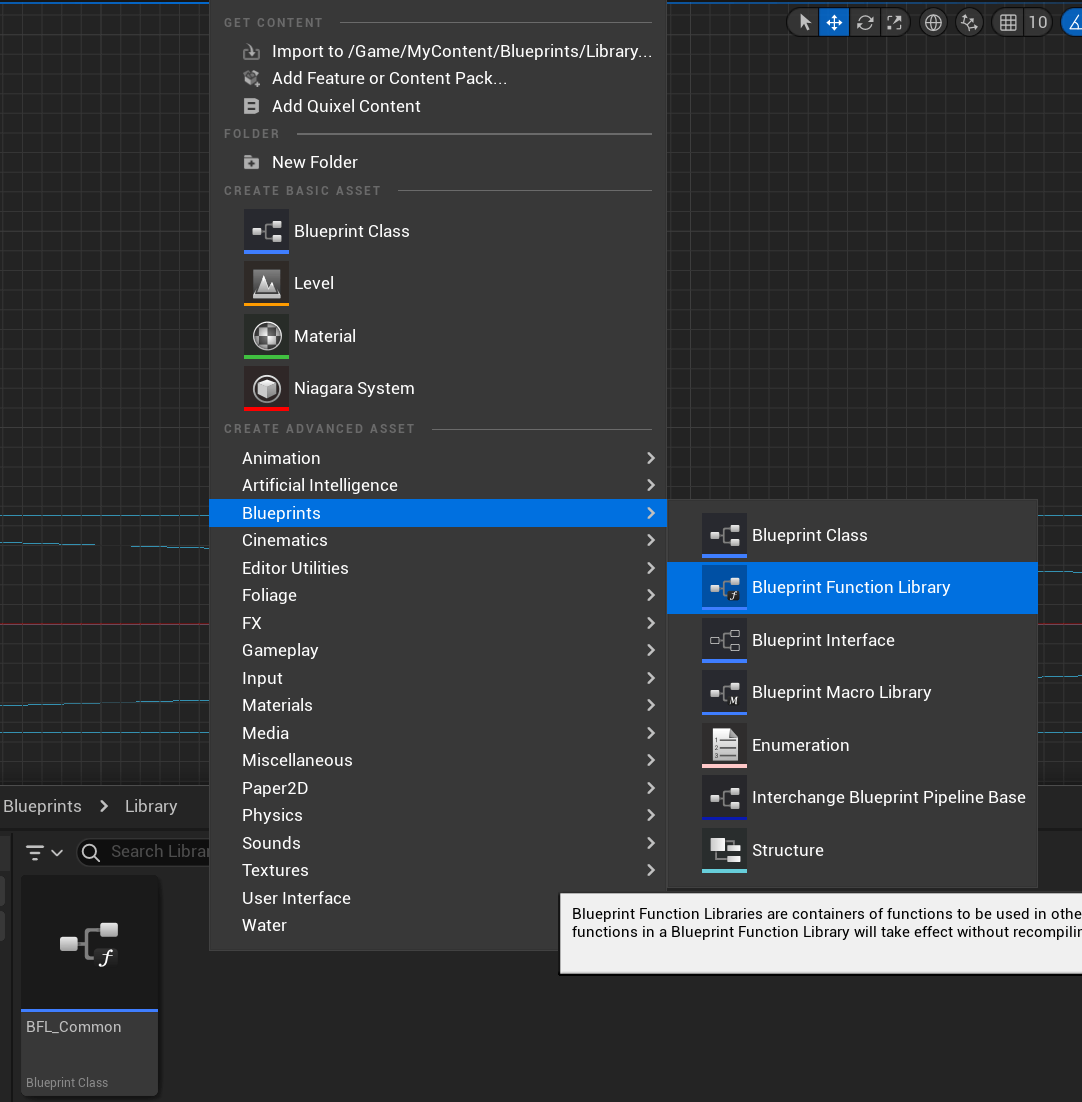Toggle rotation angle snapping icon
This screenshot has height=1102, width=1082.
pos(1074,22)
